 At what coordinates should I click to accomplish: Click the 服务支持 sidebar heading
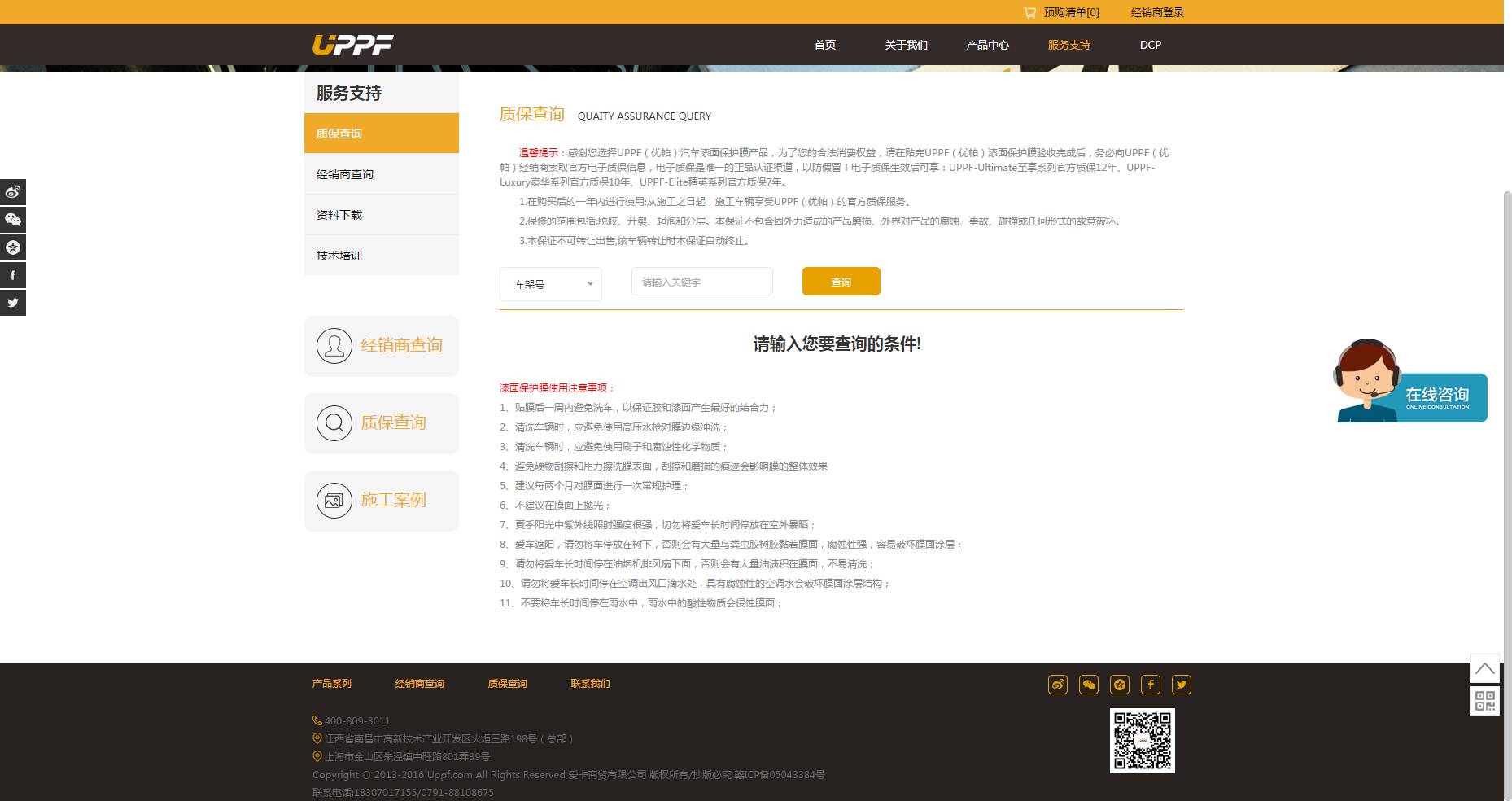(x=349, y=93)
